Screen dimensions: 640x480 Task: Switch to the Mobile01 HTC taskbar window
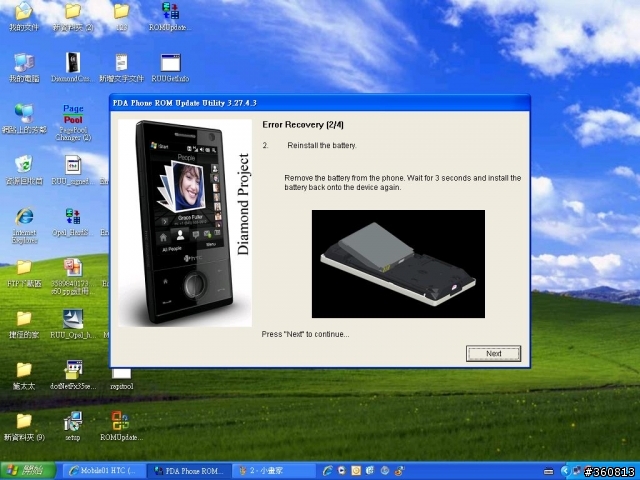(103, 471)
